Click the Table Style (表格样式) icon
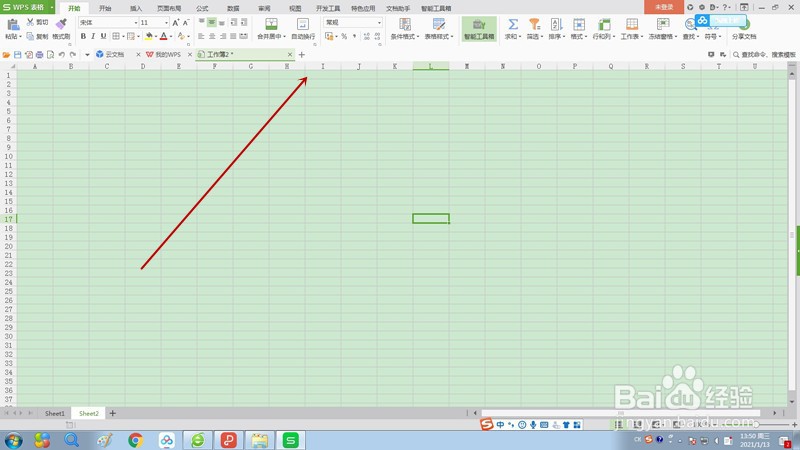 tap(439, 24)
